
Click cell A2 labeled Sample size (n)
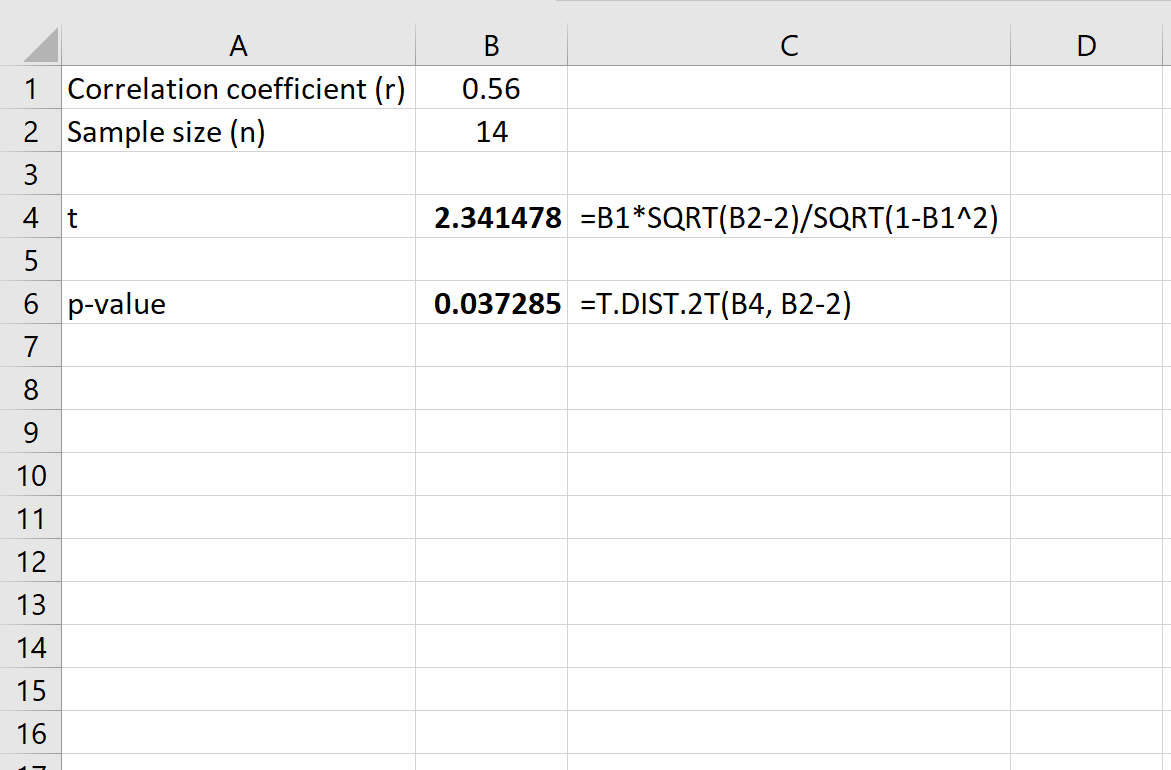[x=237, y=131]
